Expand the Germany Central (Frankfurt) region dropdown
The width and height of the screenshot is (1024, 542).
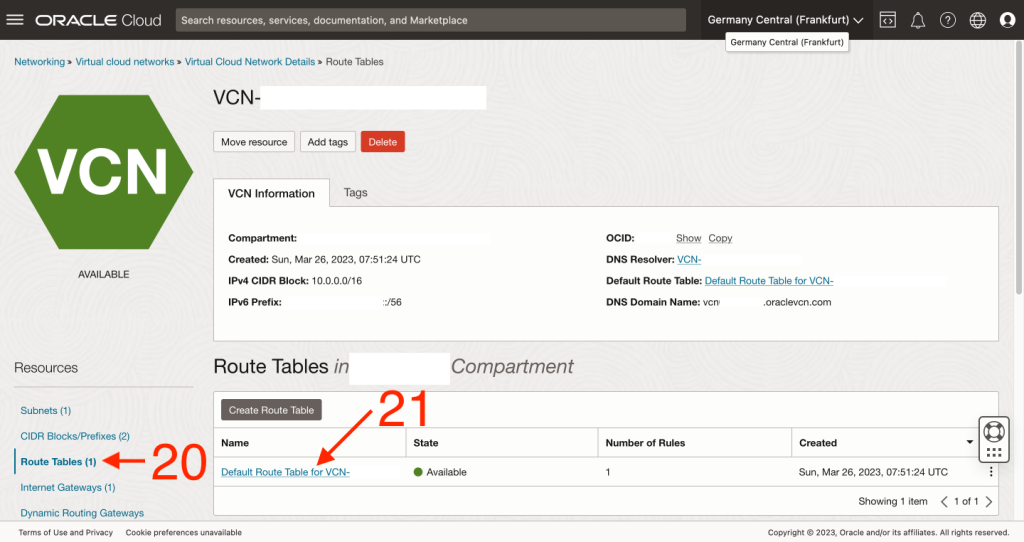point(785,20)
